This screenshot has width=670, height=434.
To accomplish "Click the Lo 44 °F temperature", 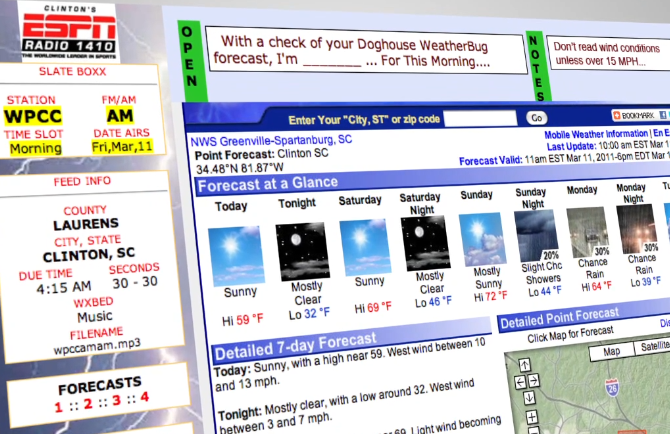I will (545, 291).
